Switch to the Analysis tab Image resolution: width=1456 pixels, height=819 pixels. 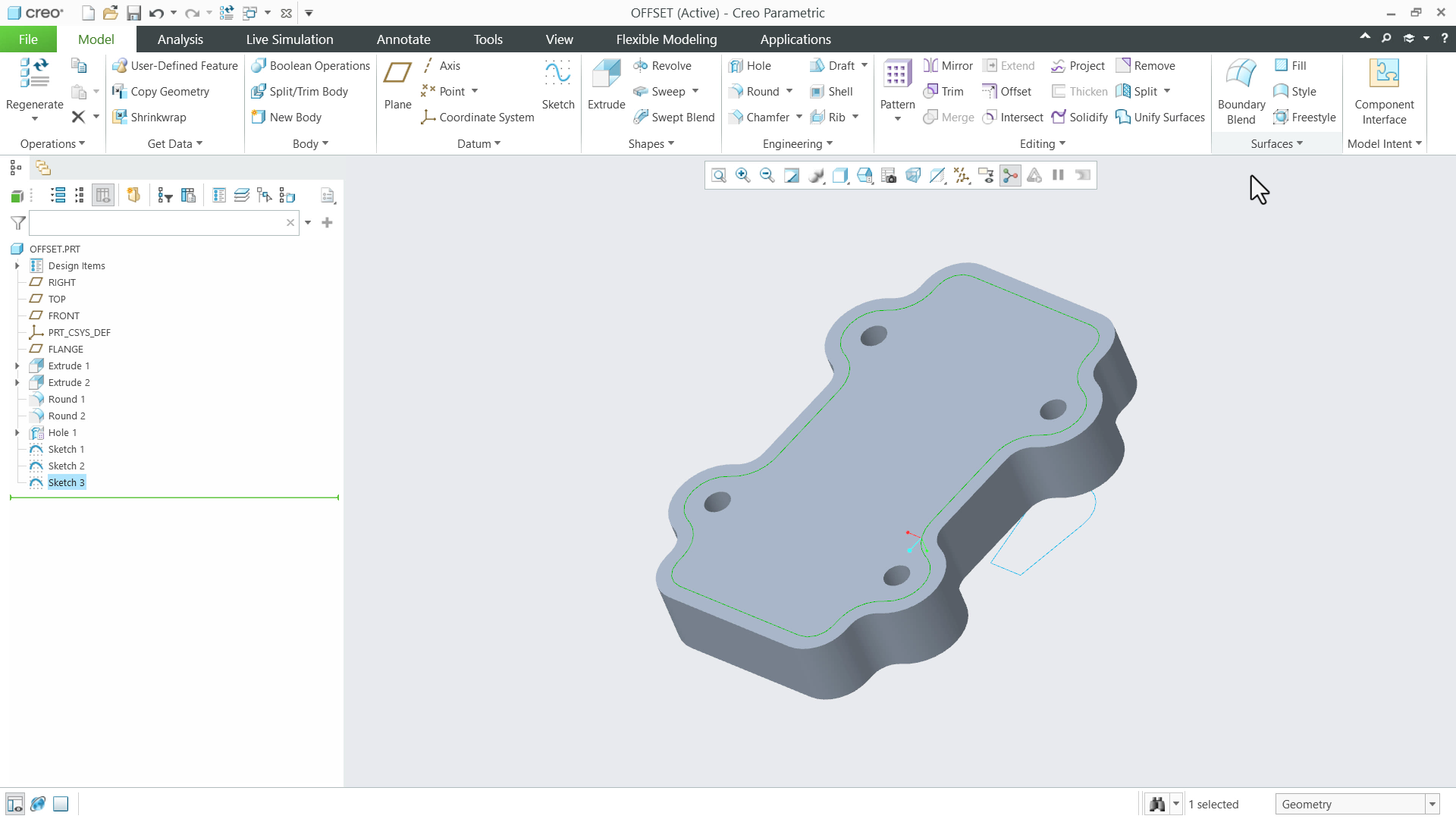pyautogui.click(x=180, y=39)
